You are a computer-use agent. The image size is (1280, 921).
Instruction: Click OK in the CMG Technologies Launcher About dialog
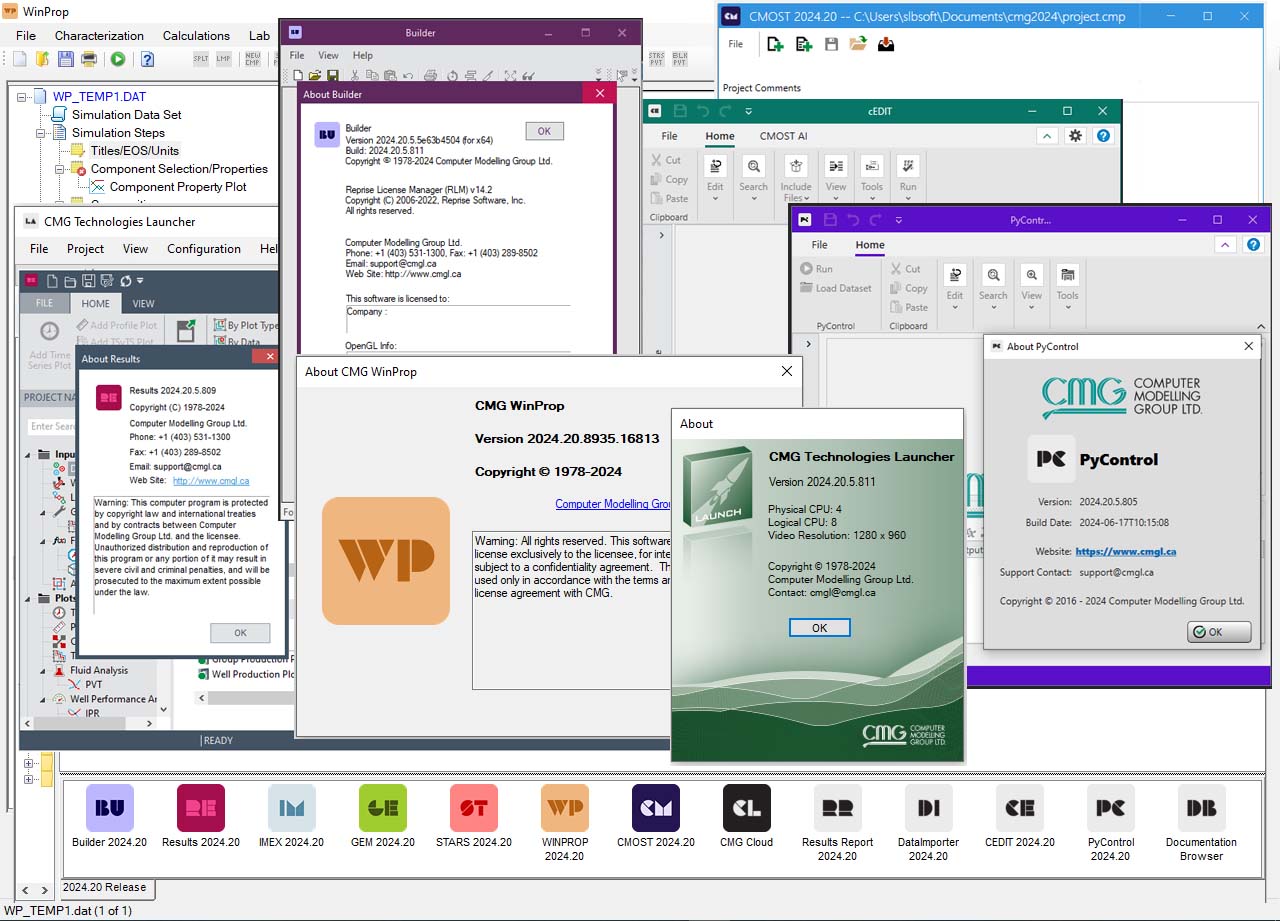[819, 628]
